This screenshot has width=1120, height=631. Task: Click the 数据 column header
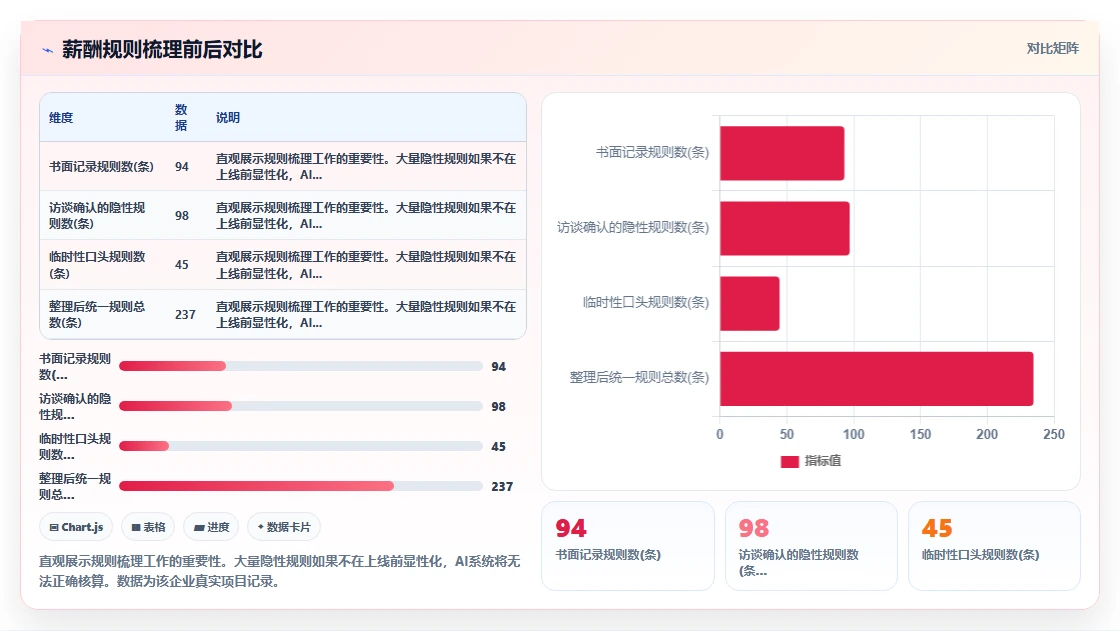pyautogui.click(x=181, y=118)
